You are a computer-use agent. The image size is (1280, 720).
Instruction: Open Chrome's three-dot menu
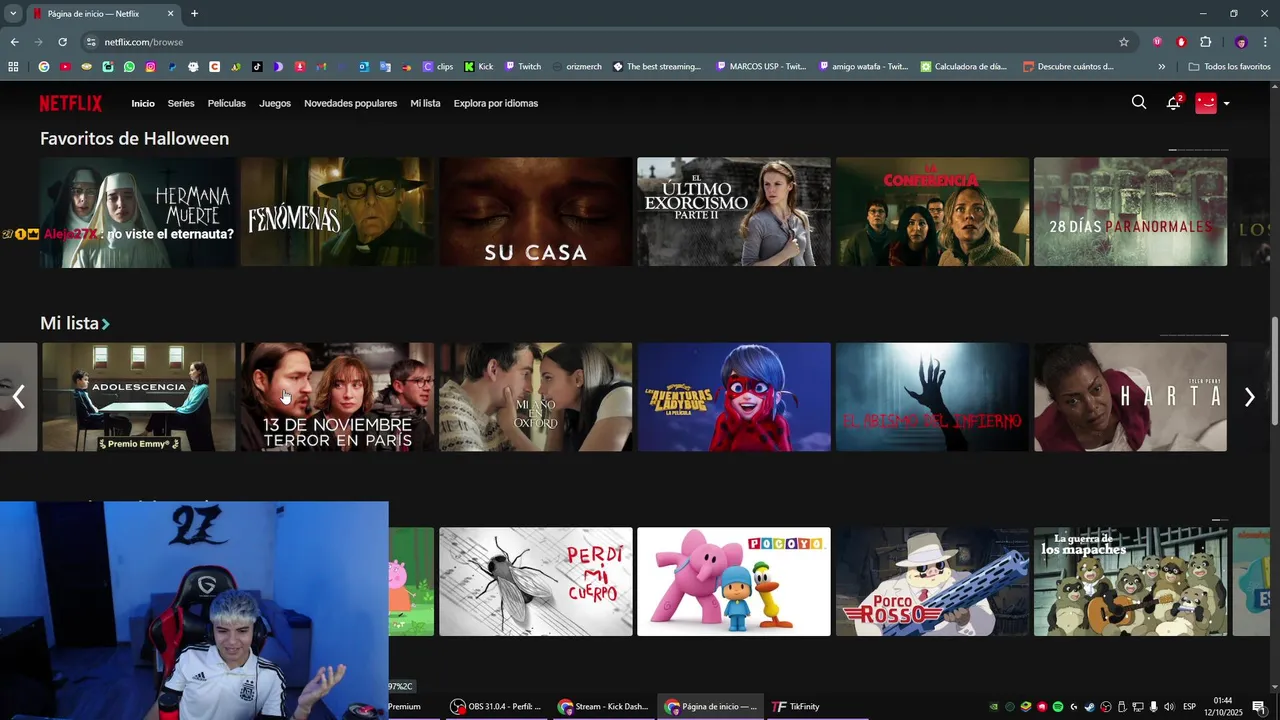pos(1265,42)
